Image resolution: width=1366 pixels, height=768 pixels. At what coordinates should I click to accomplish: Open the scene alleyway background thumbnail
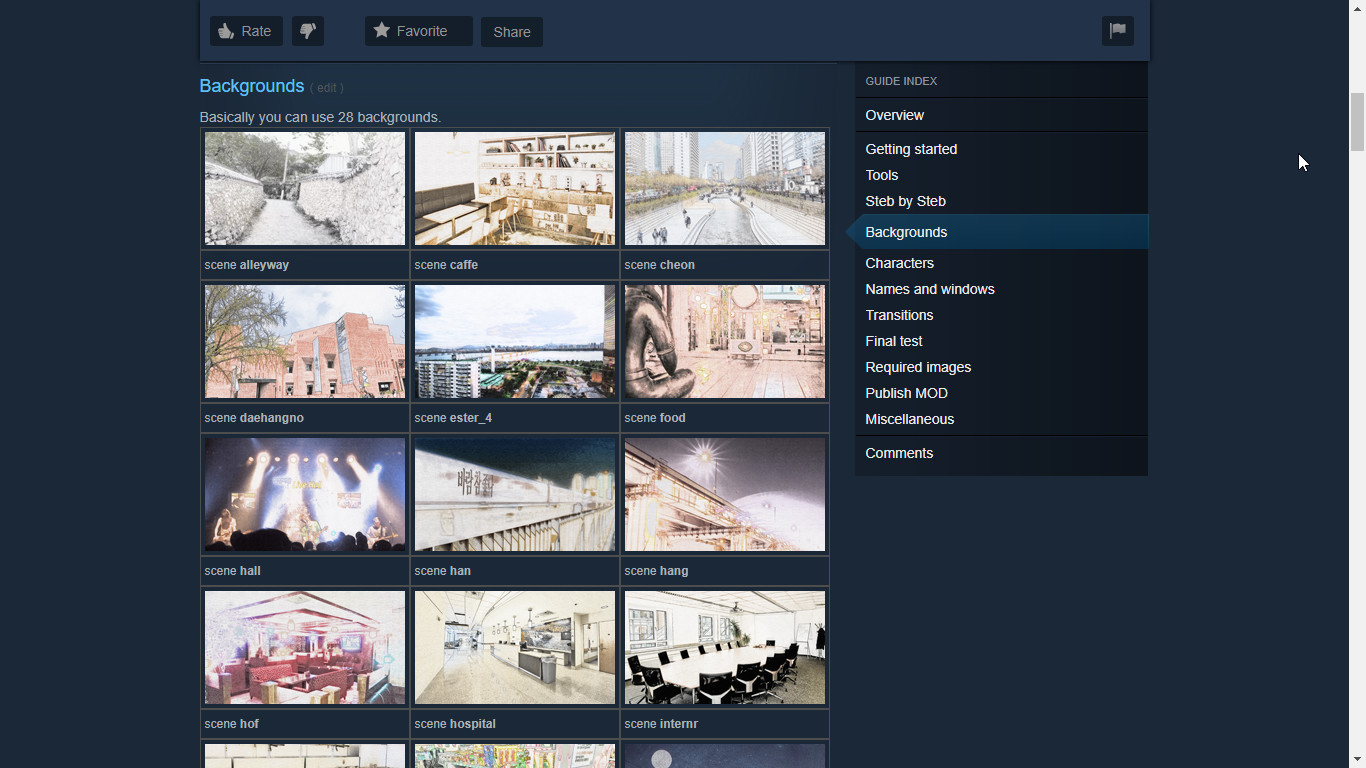[x=305, y=188]
